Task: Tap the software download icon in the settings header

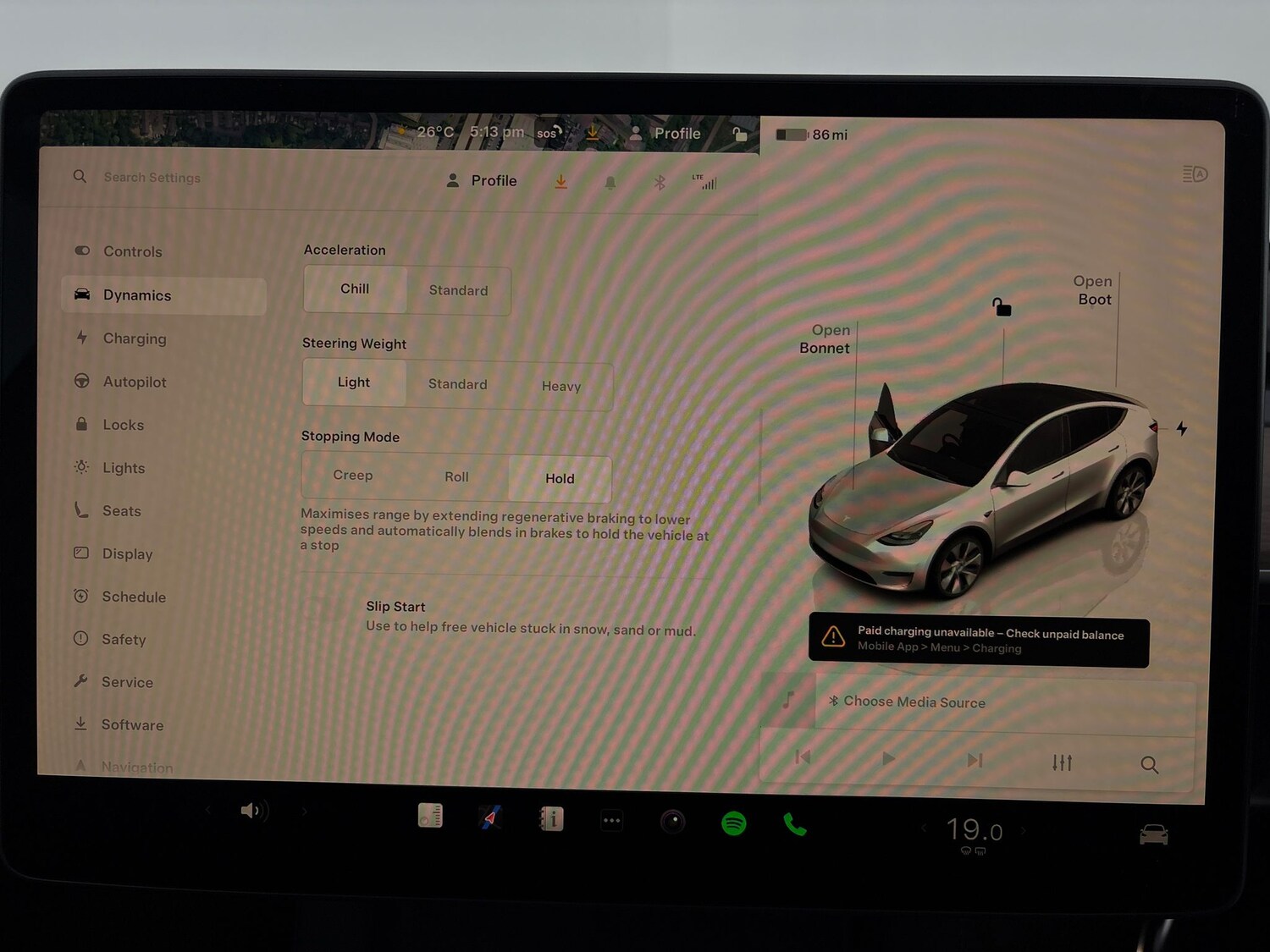Action: [x=560, y=182]
